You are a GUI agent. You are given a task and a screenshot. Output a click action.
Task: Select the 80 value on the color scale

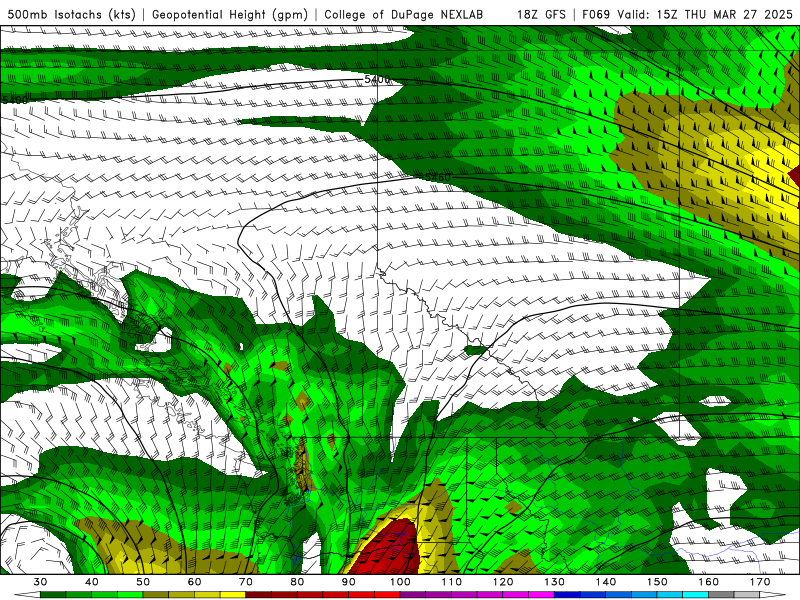click(x=297, y=582)
